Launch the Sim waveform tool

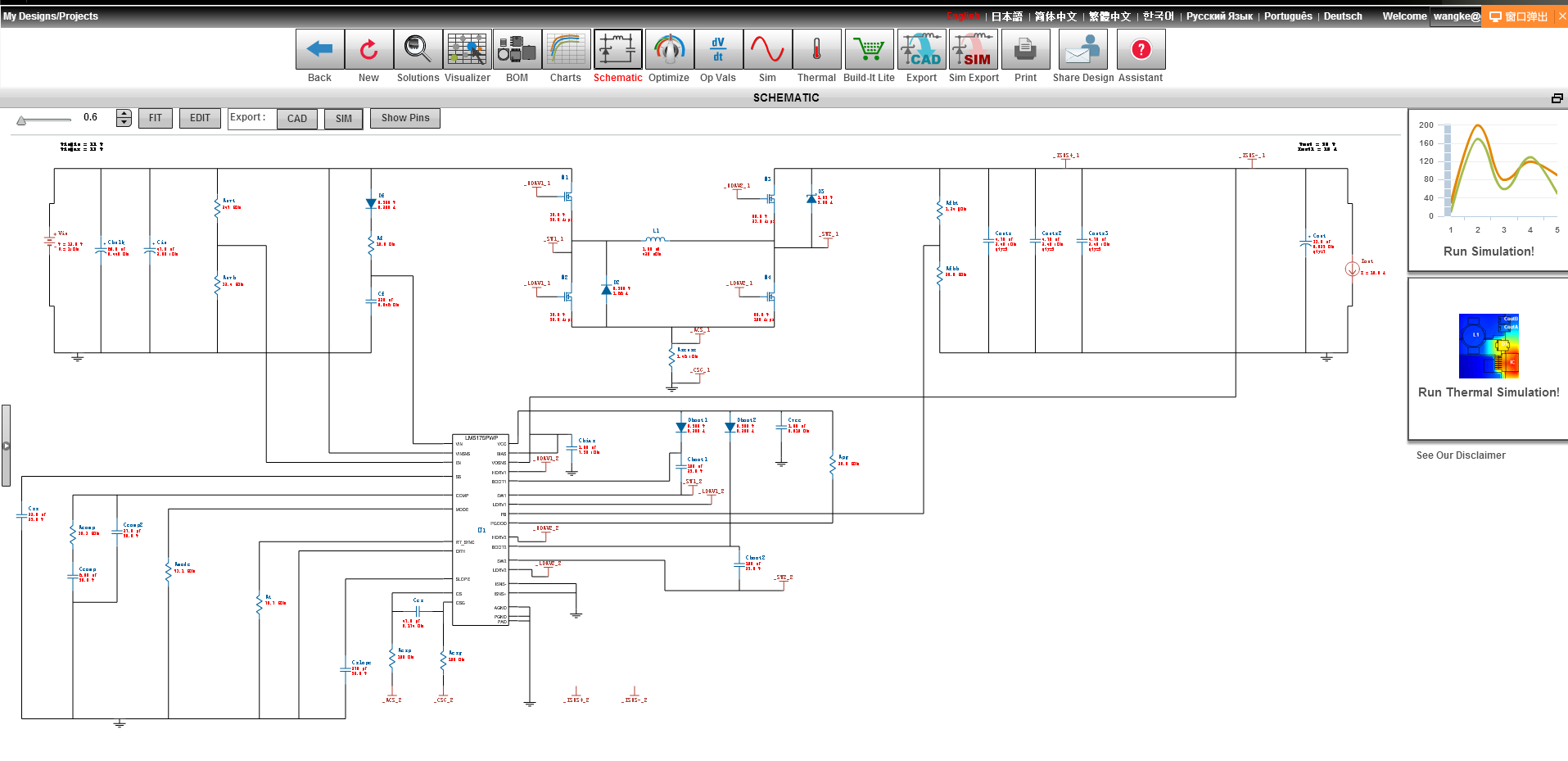pyautogui.click(x=767, y=50)
